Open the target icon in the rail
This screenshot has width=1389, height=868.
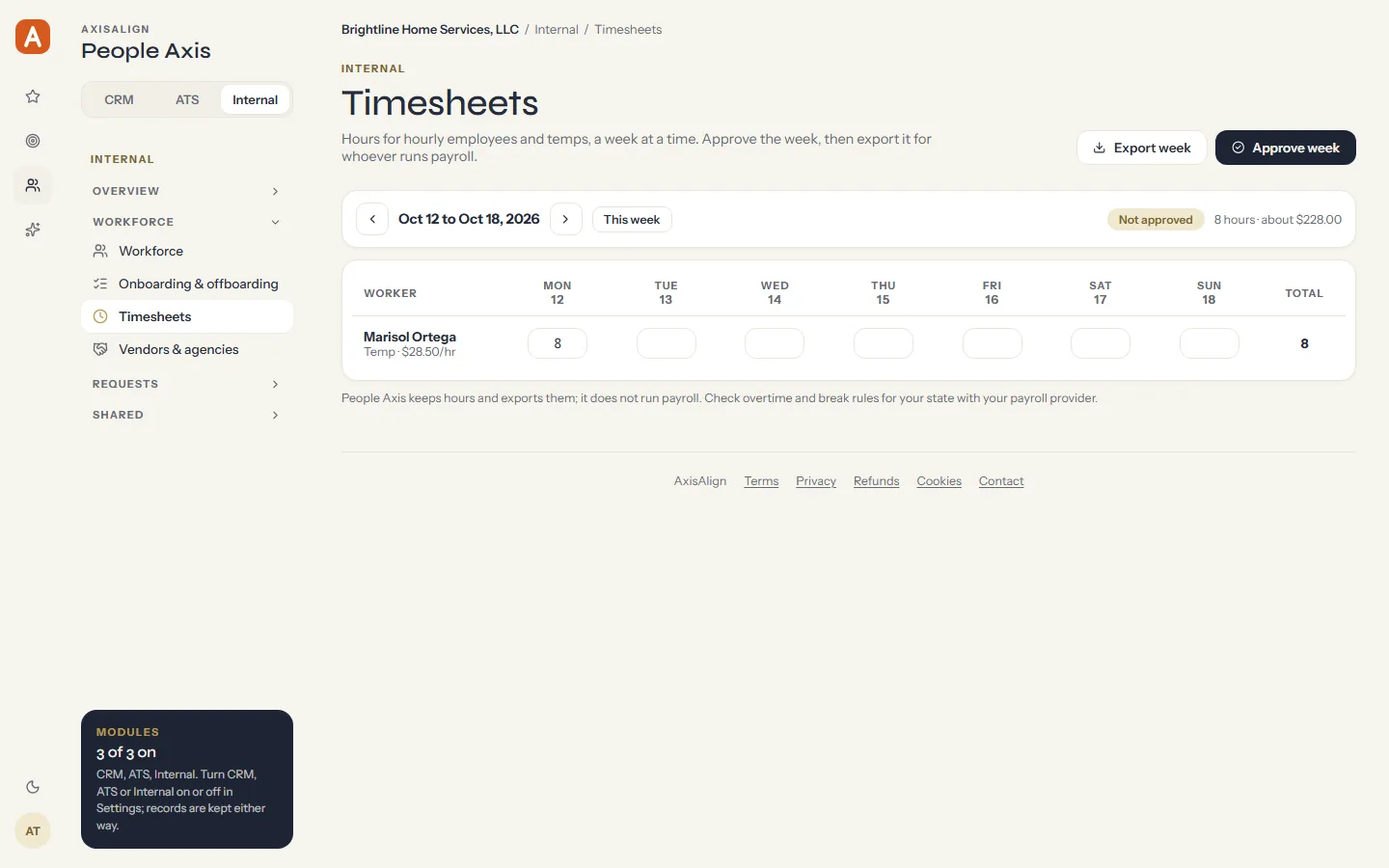pos(33,141)
